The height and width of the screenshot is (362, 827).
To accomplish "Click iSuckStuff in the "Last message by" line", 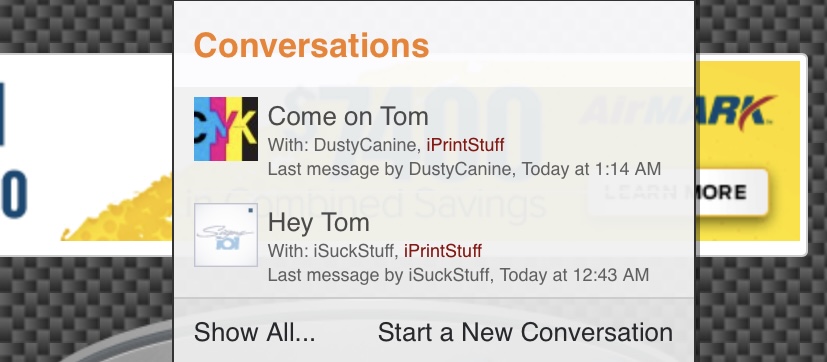I will (x=449, y=275).
